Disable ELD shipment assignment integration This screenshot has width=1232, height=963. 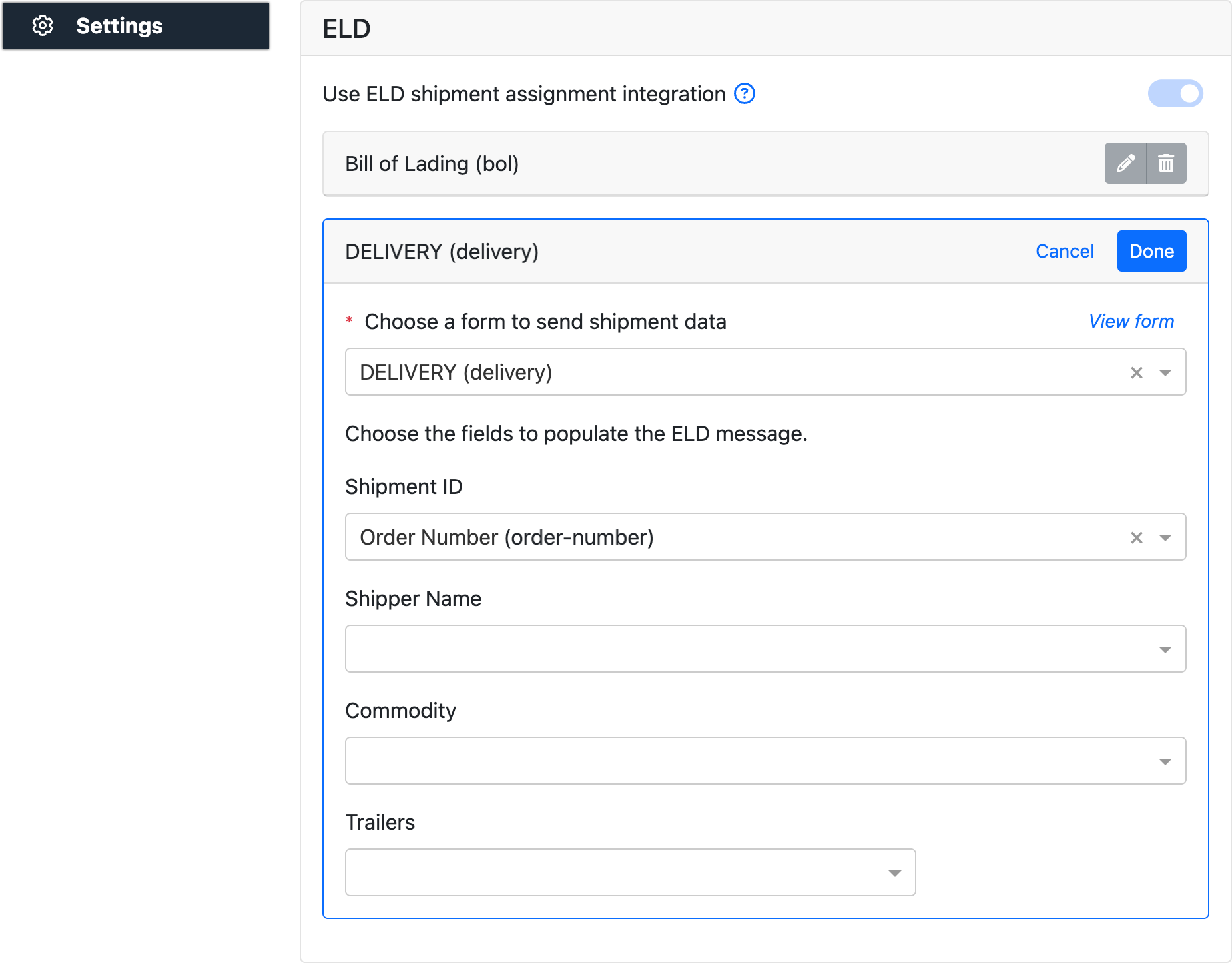[1176, 93]
